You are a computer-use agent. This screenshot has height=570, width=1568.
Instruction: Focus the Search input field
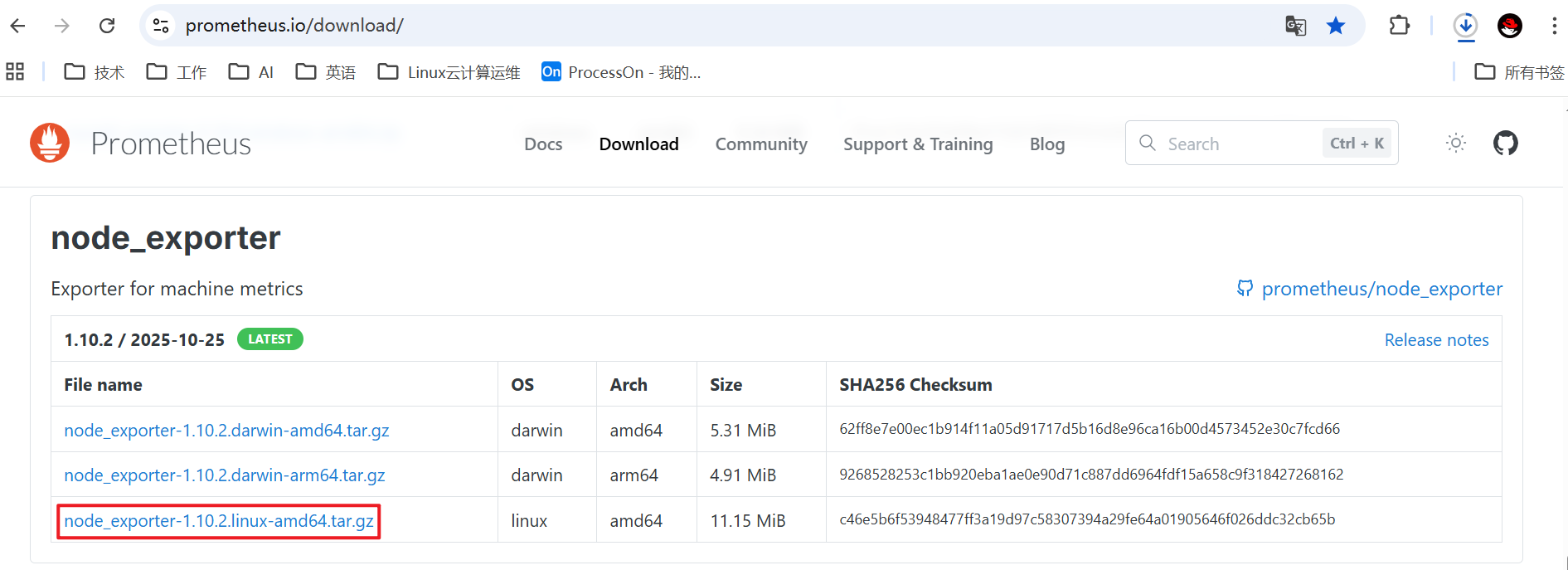tap(1262, 143)
